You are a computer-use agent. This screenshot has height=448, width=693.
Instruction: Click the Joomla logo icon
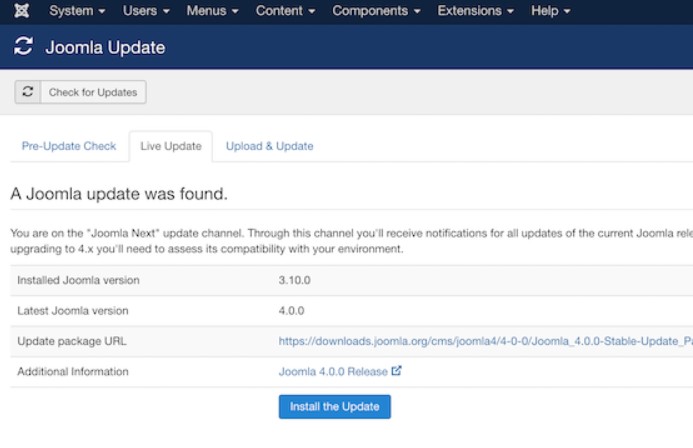point(22,10)
